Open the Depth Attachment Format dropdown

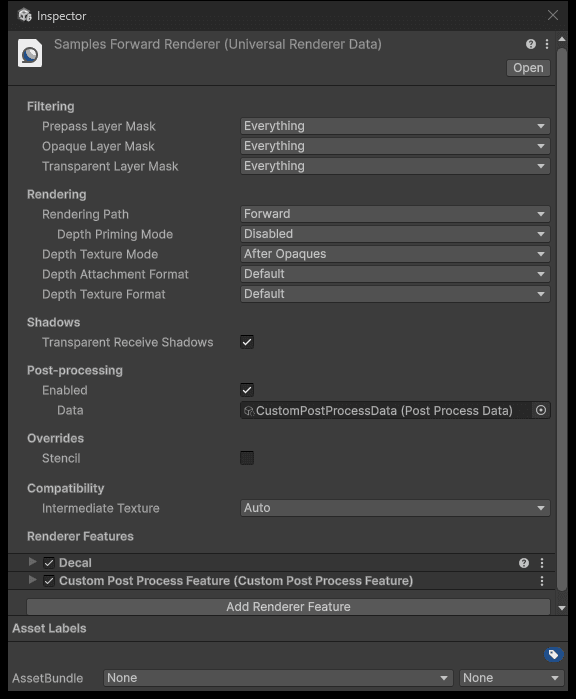point(395,274)
